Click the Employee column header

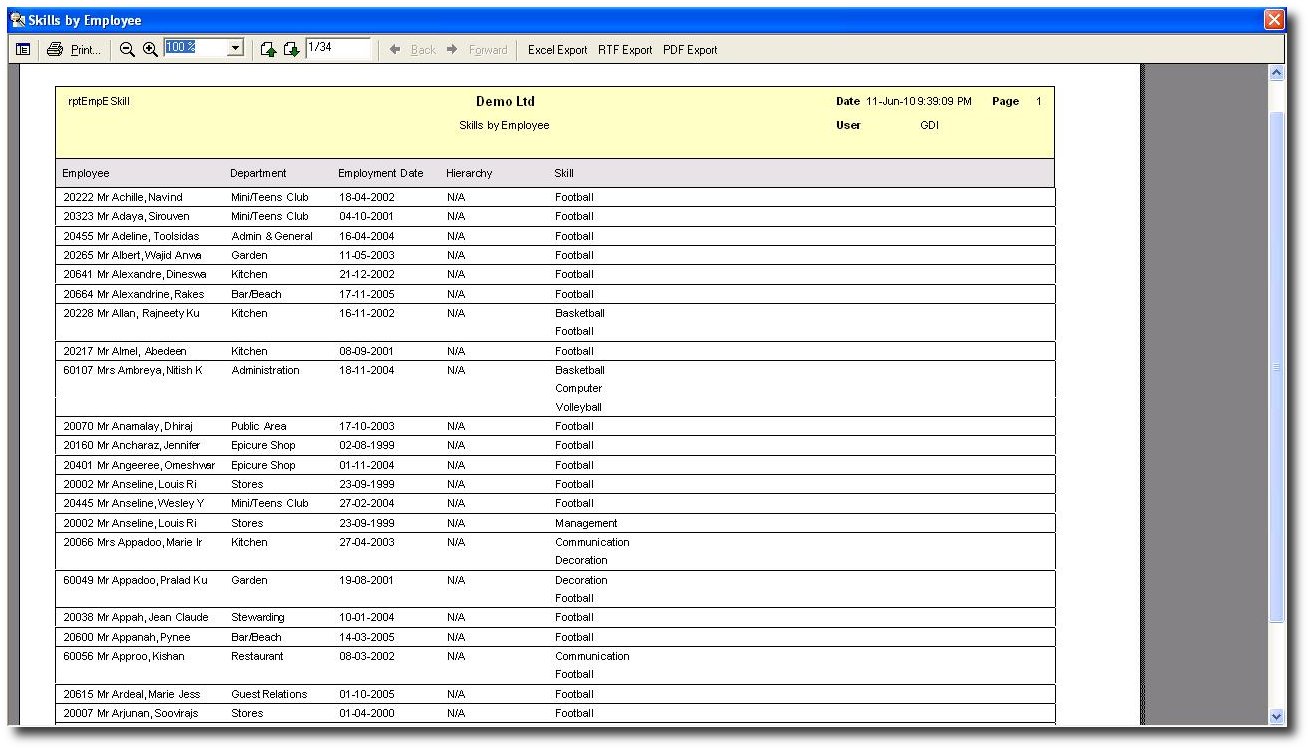[86, 173]
